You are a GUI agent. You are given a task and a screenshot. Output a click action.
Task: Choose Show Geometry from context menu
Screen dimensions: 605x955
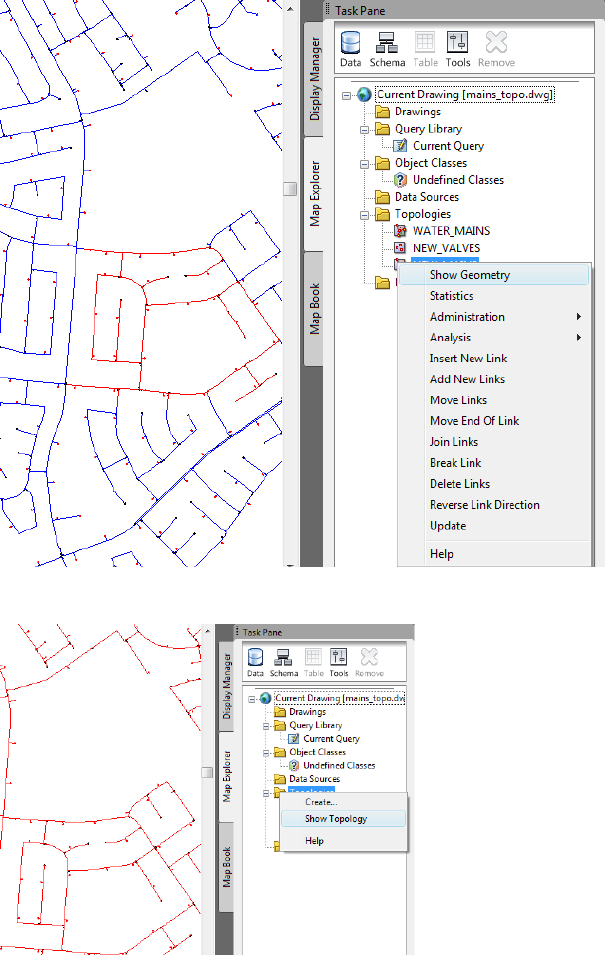pyautogui.click(x=494, y=275)
